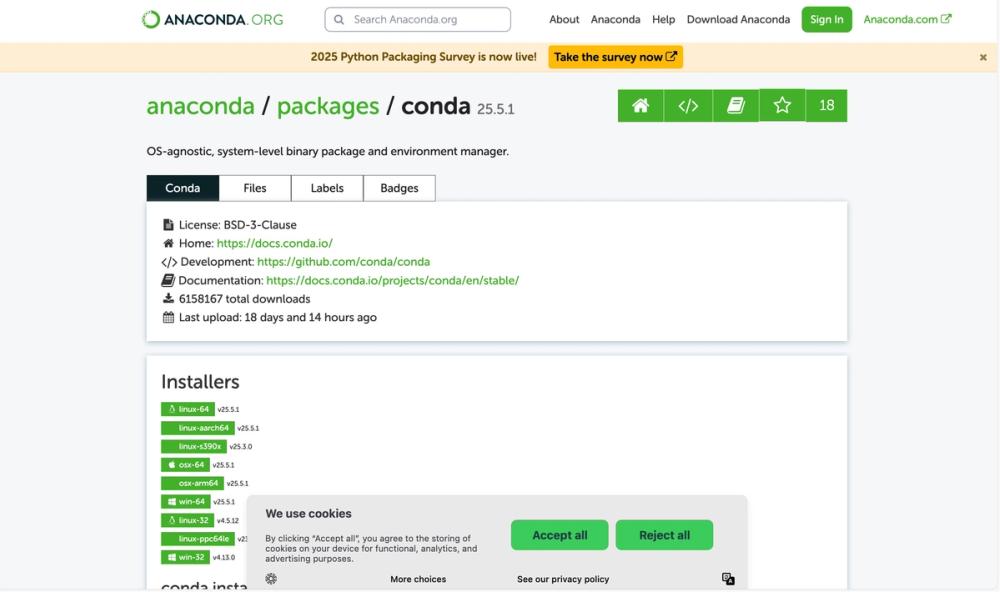1000x592 pixels.
Task: Focus the Search Anaconda.org field
Action: 418,20
